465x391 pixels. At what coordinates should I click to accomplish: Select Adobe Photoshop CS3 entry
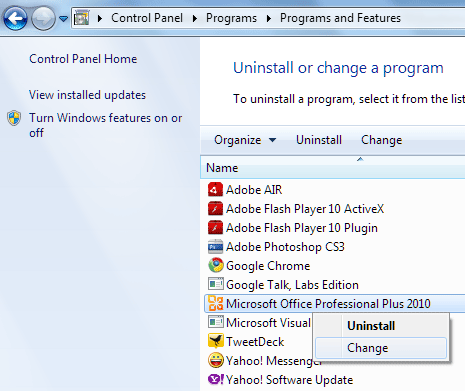(x=285, y=247)
